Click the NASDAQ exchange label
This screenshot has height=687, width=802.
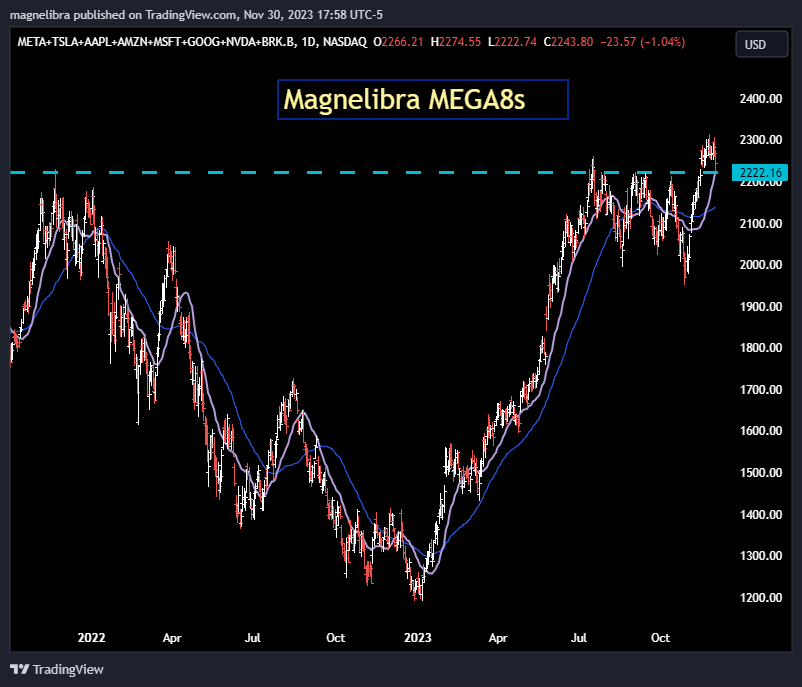coord(345,42)
